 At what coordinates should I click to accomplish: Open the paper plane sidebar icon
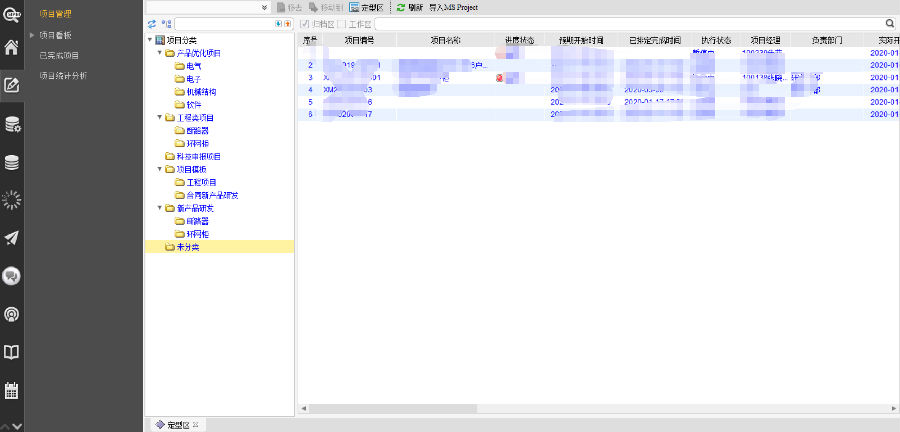coord(11,238)
